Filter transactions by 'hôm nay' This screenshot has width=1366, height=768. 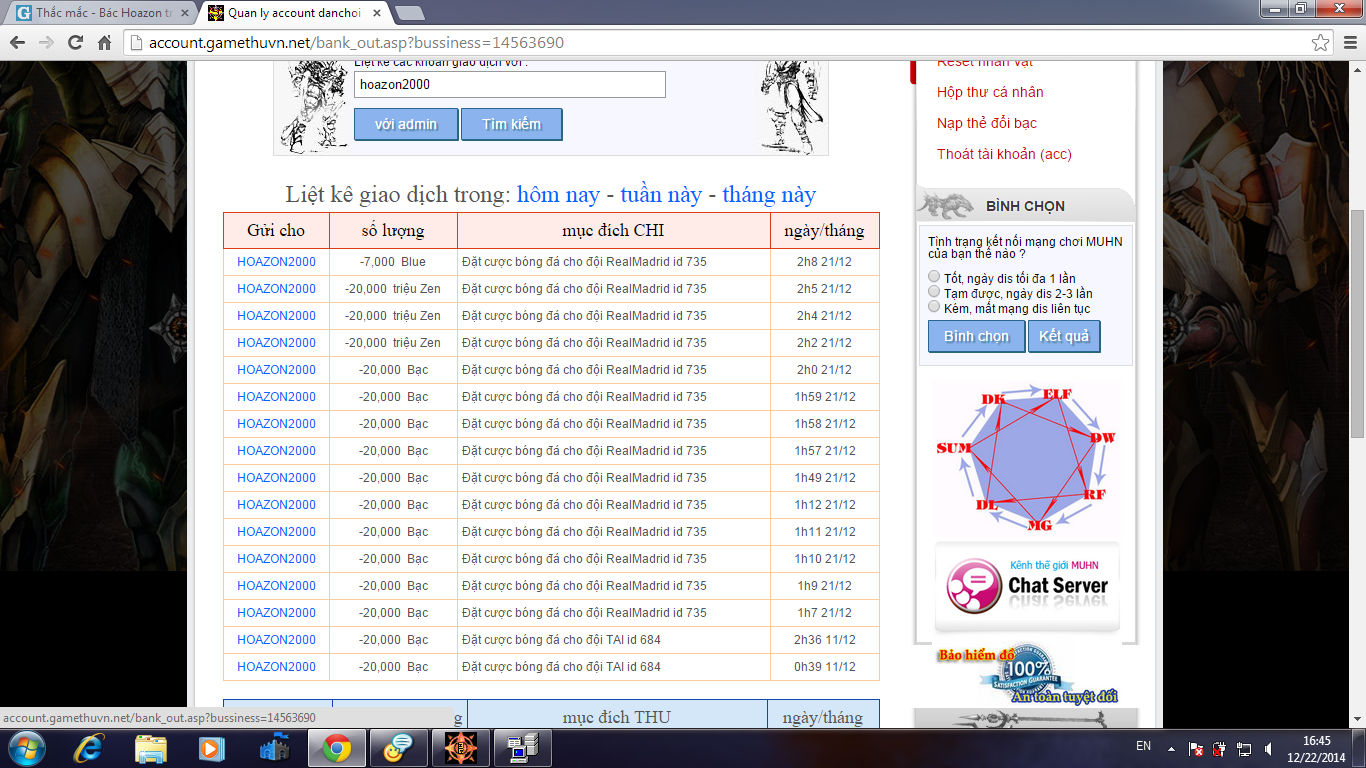558,194
